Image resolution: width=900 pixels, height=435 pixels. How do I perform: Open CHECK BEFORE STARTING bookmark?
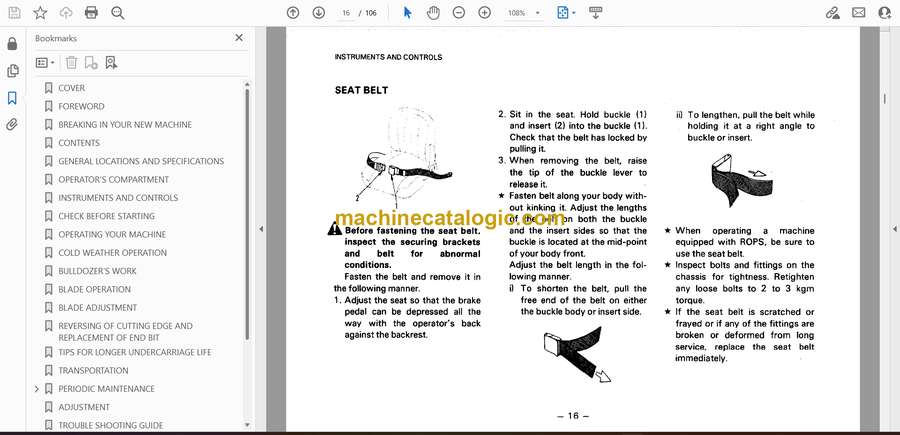click(106, 216)
